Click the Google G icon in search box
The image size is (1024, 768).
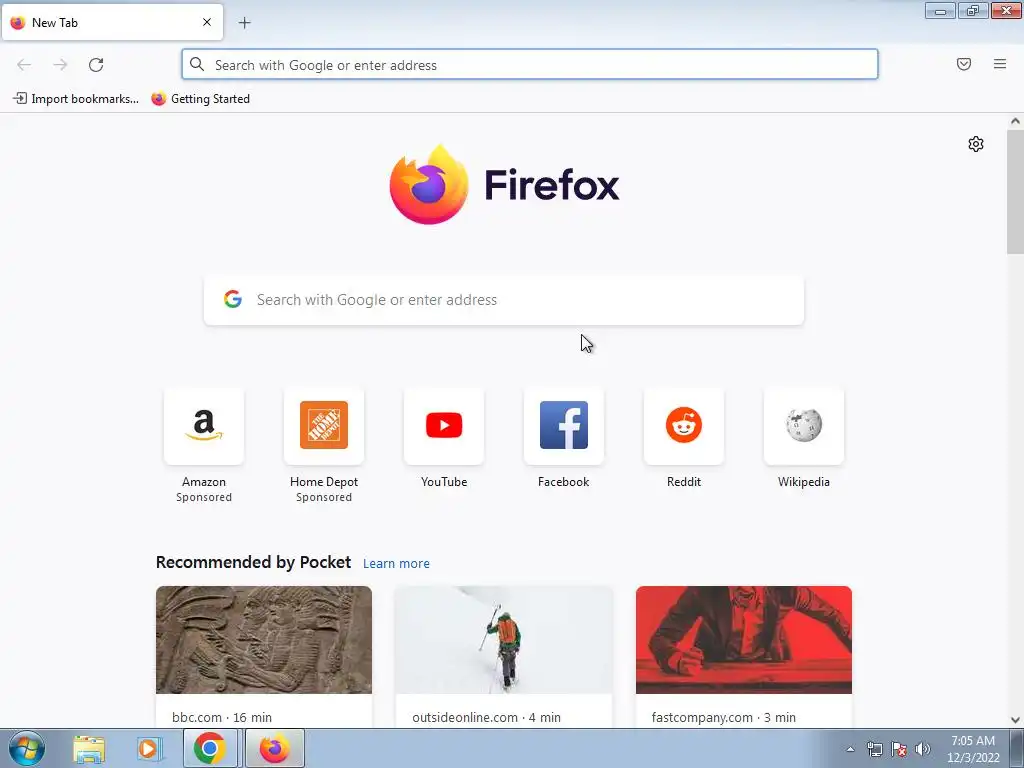click(x=232, y=299)
